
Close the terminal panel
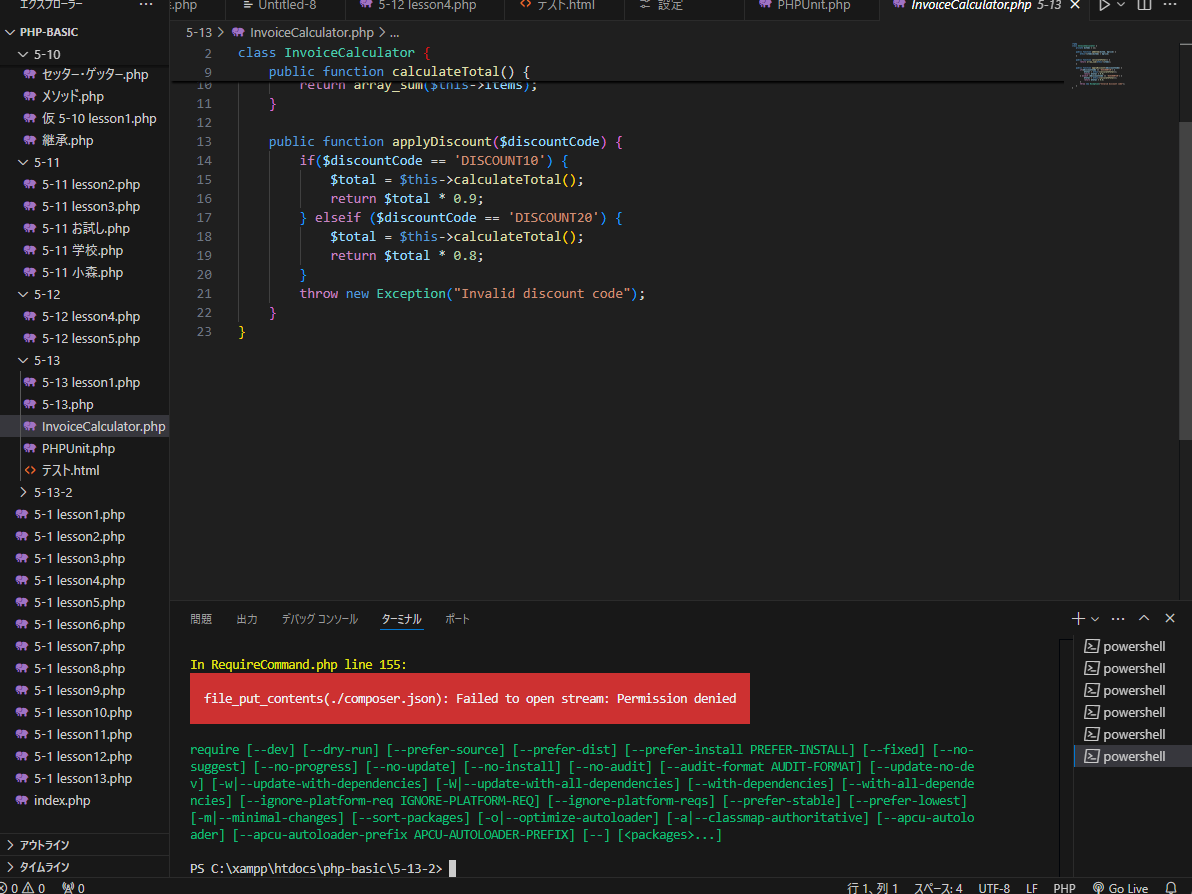pos(1170,619)
